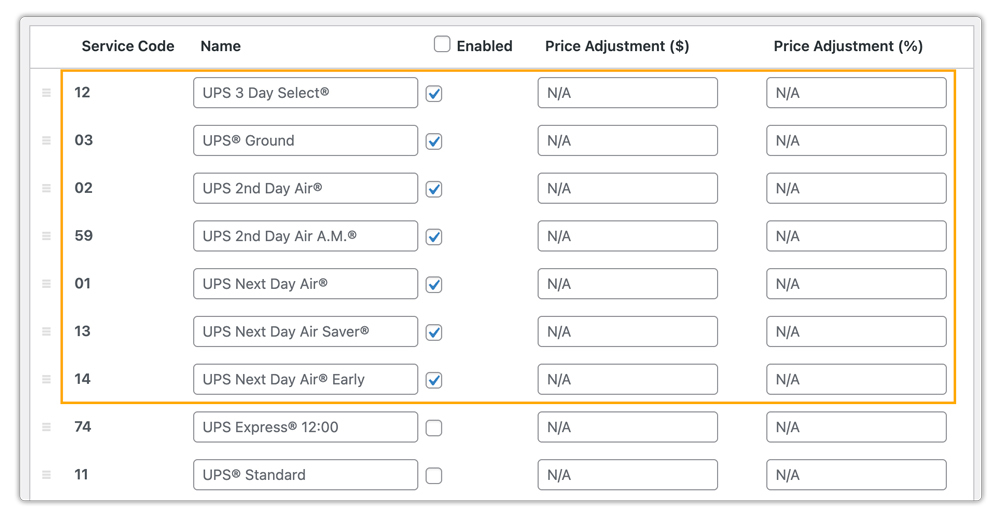Click drag handle for service code 02 row

(x=46, y=189)
